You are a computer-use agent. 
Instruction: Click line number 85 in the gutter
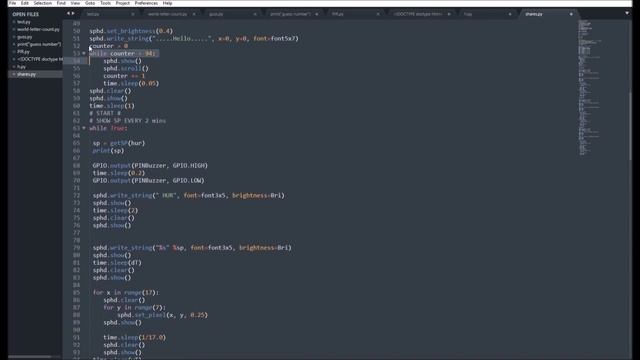pos(76,293)
